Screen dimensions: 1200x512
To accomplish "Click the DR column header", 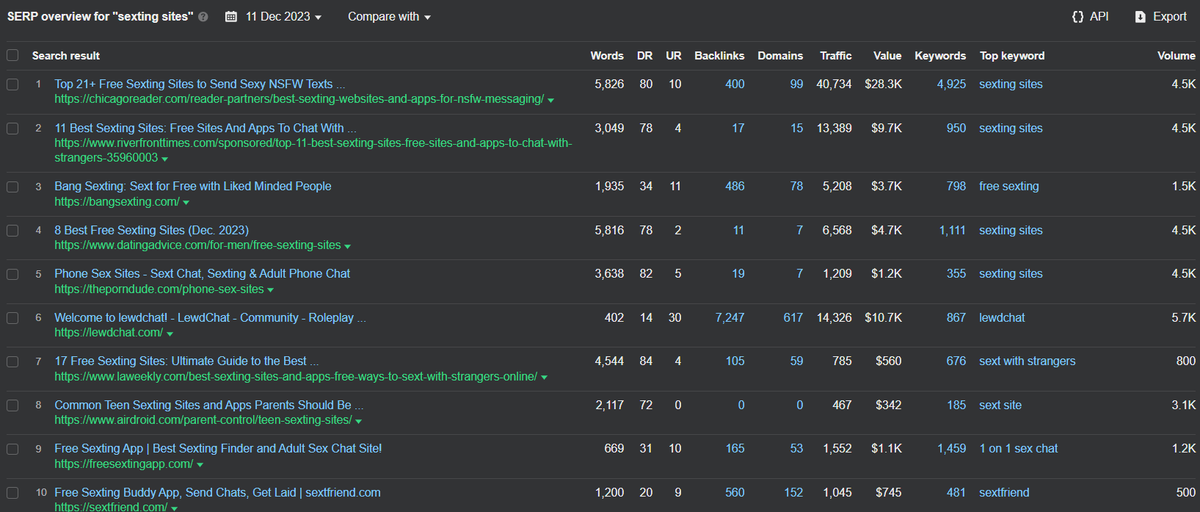I will tap(645, 56).
